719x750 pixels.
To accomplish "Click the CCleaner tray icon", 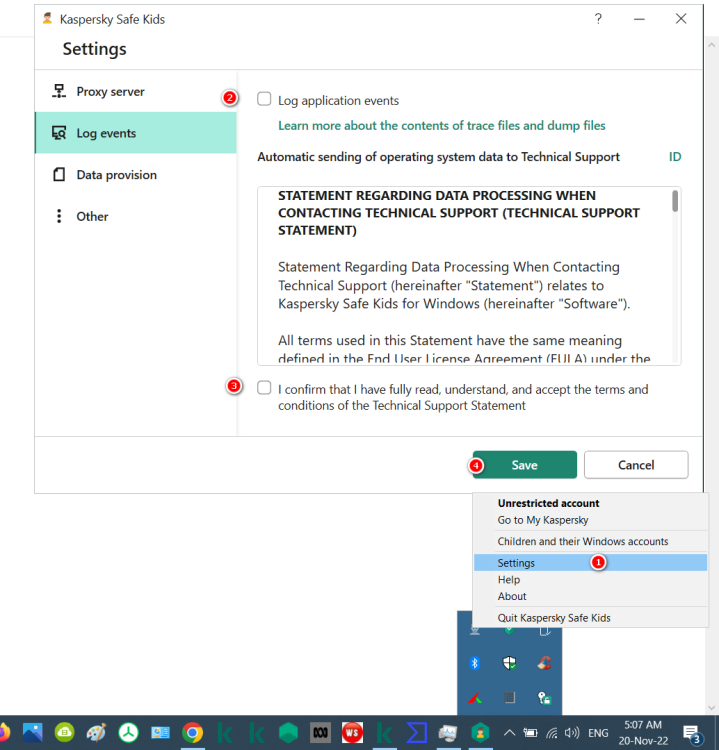I will (544, 663).
